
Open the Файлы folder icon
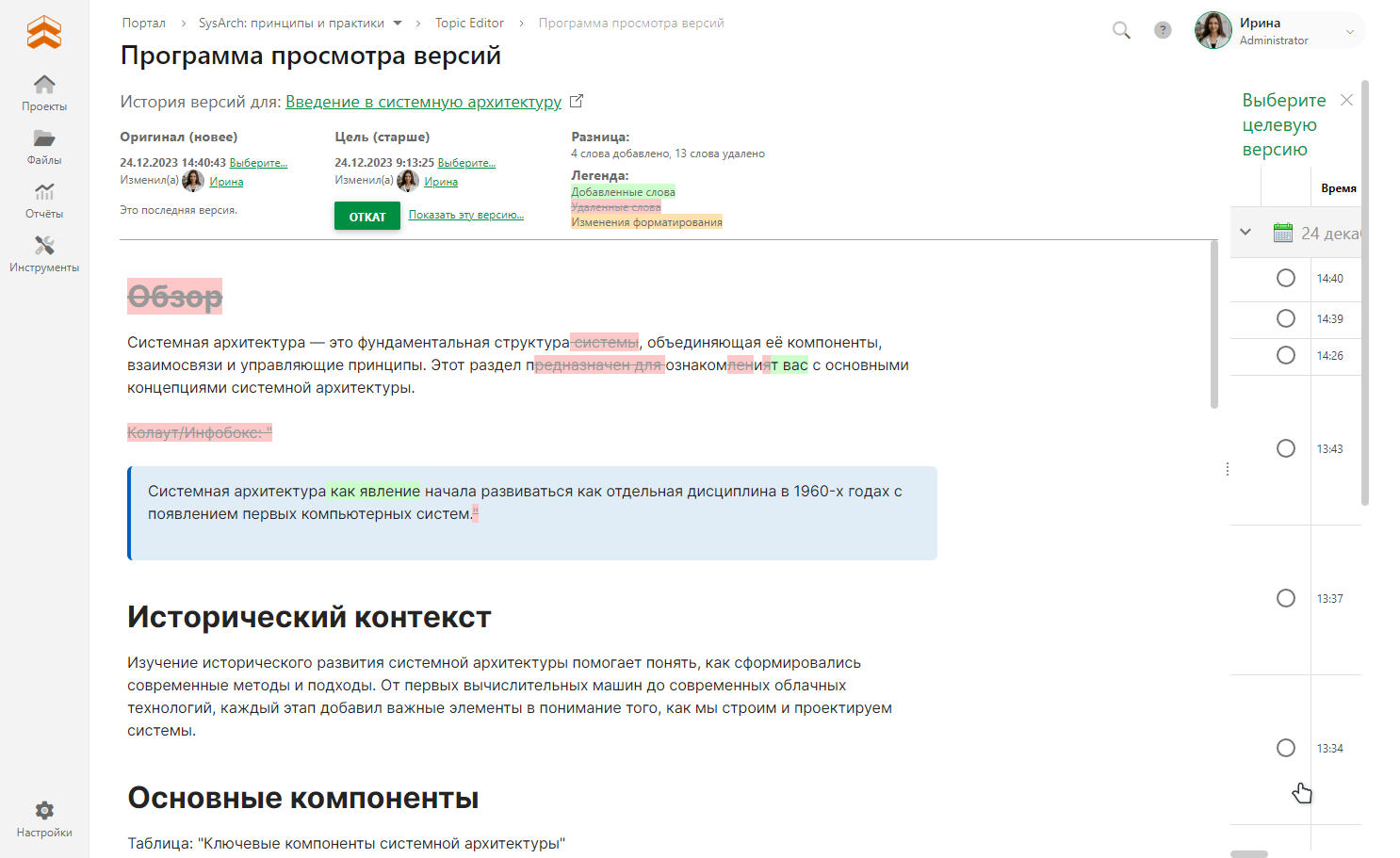pyautogui.click(x=44, y=138)
